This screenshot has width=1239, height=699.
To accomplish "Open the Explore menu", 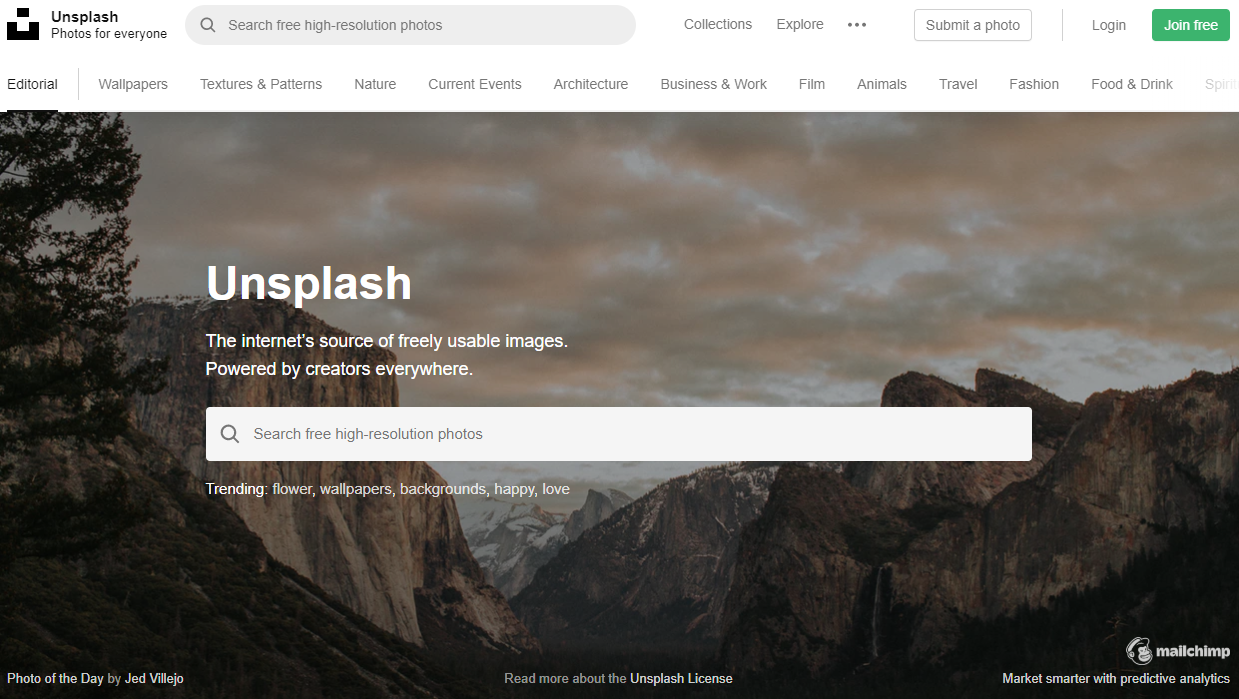I will click(x=800, y=25).
